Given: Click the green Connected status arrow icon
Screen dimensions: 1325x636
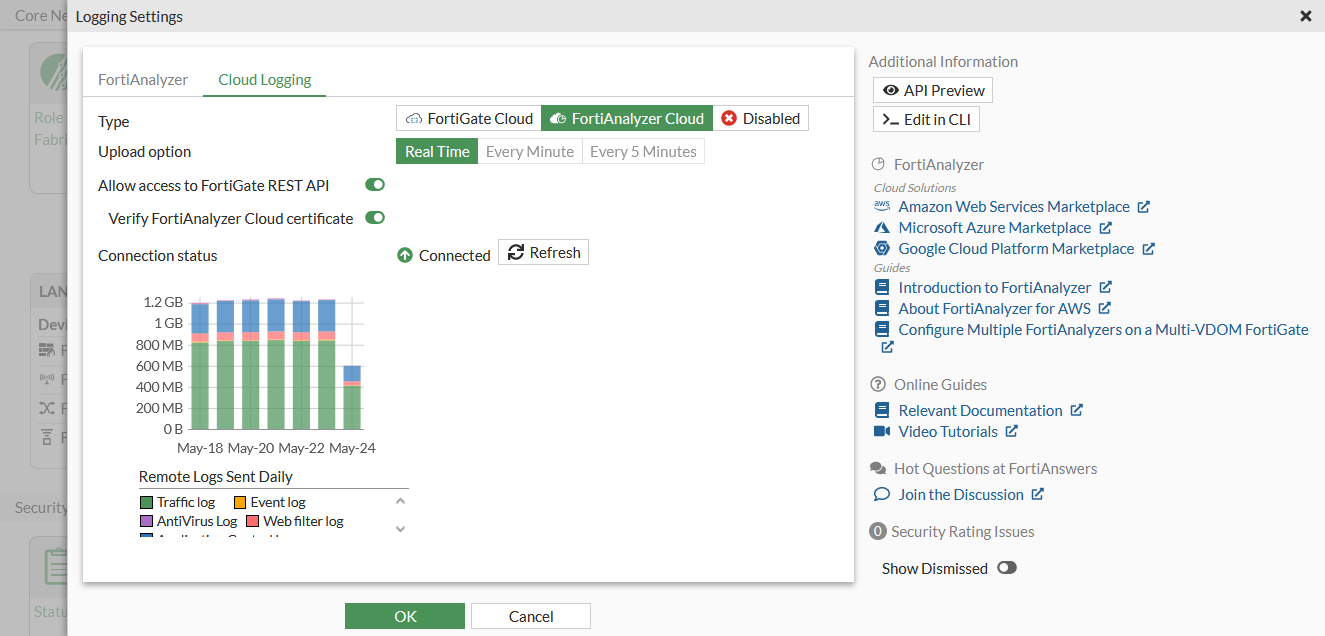Looking at the screenshot, I should pyautogui.click(x=405, y=255).
